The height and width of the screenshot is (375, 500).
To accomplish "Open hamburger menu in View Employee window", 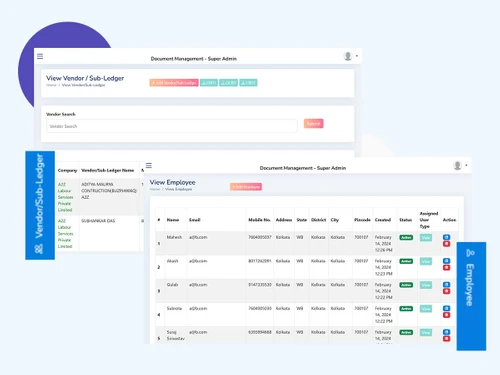I will [149, 165].
